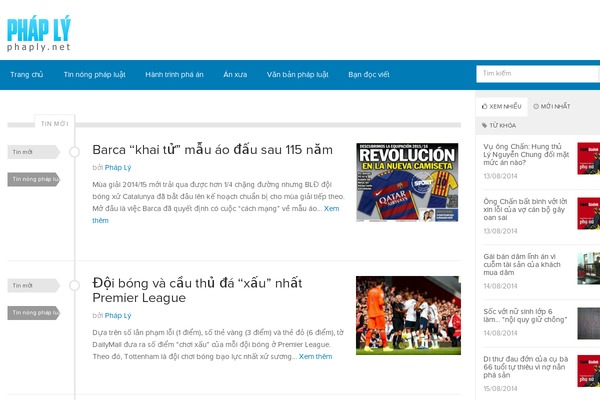Click Pháp Lý author link under Barca article
Screen dimensions: 600x400
pos(118,167)
